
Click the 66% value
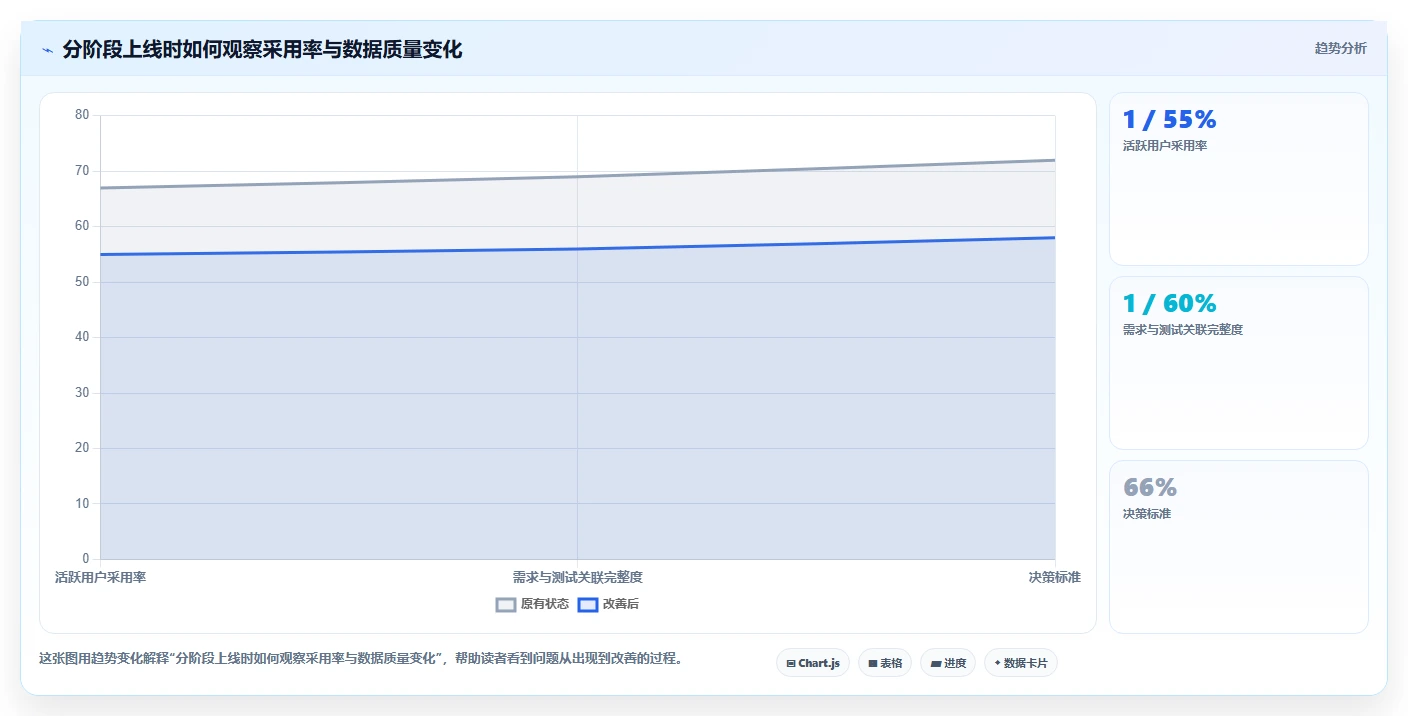click(x=1150, y=488)
